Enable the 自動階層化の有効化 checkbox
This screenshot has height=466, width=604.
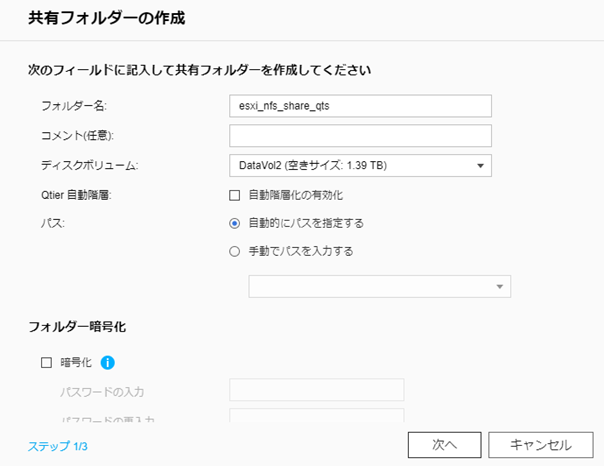pos(235,195)
